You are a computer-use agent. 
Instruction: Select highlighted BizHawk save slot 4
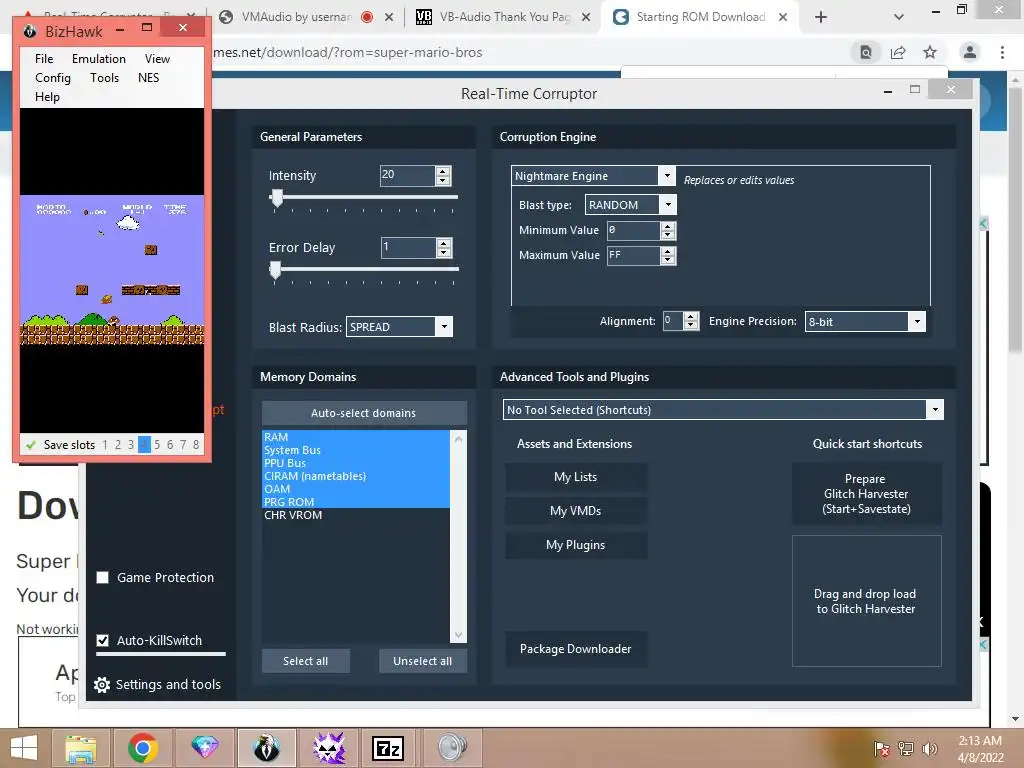[144, 445]
